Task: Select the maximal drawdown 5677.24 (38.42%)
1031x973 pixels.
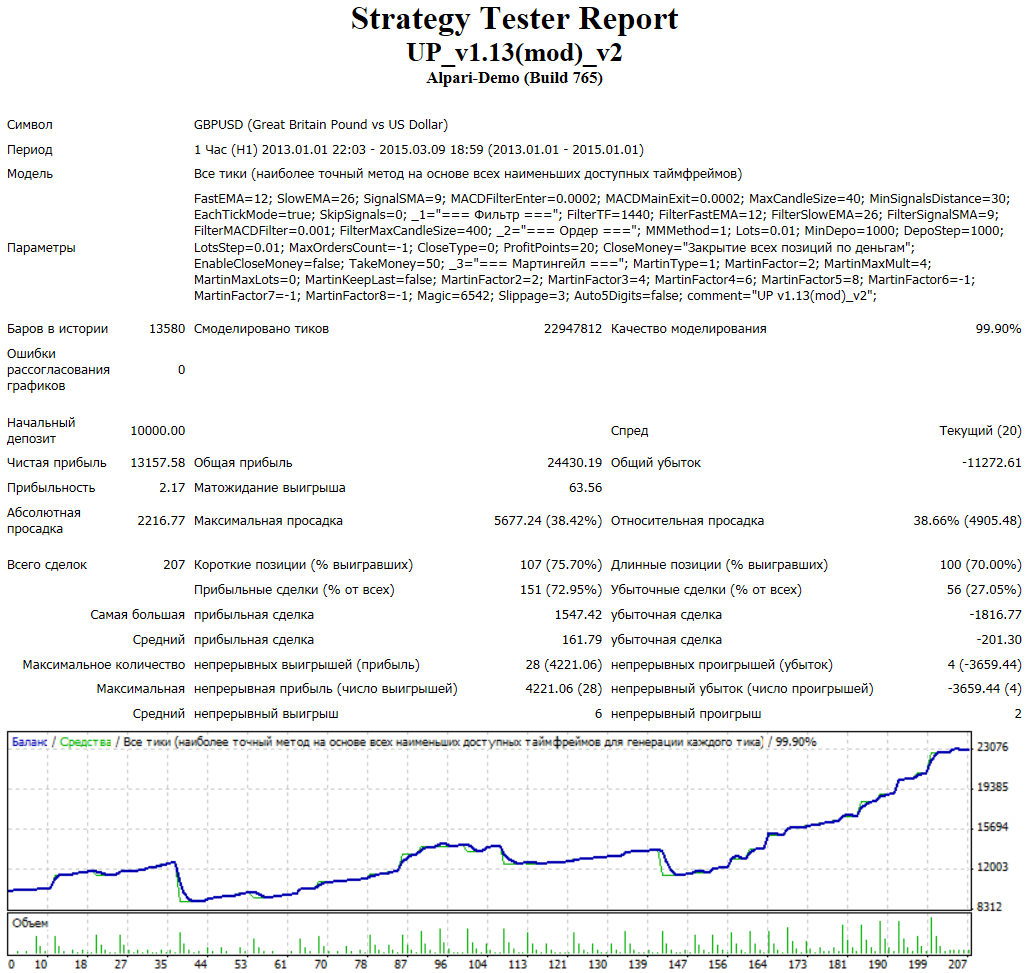Action: coord(548,521)
